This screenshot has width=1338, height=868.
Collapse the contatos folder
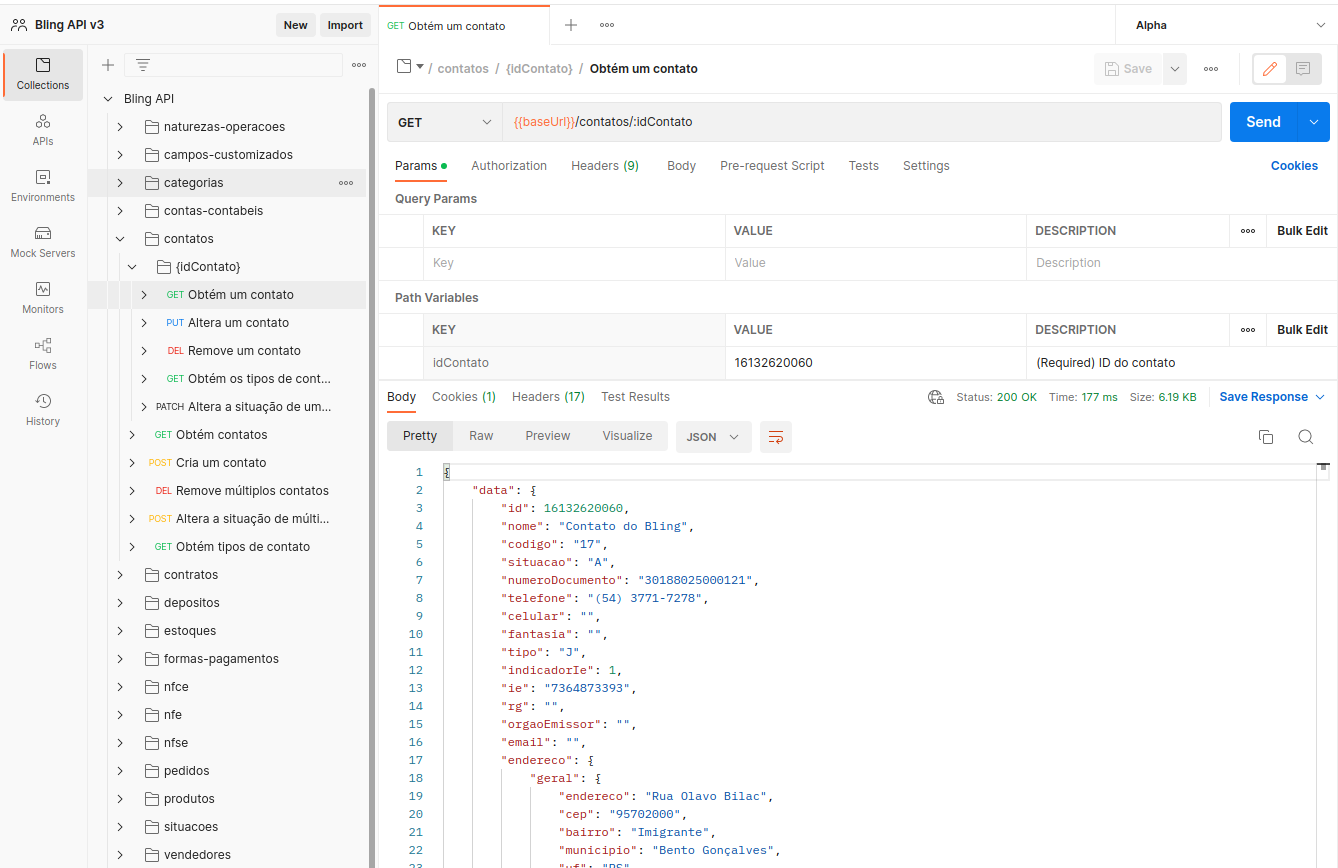[x=120, y=239]
